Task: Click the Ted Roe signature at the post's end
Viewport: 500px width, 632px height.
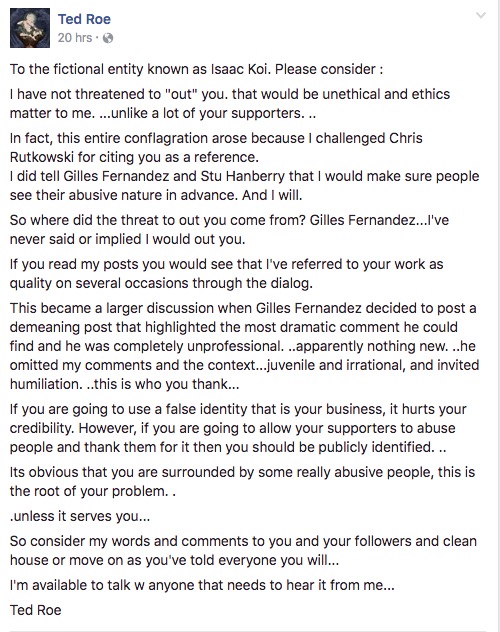Action: click(x=35, y=610)
